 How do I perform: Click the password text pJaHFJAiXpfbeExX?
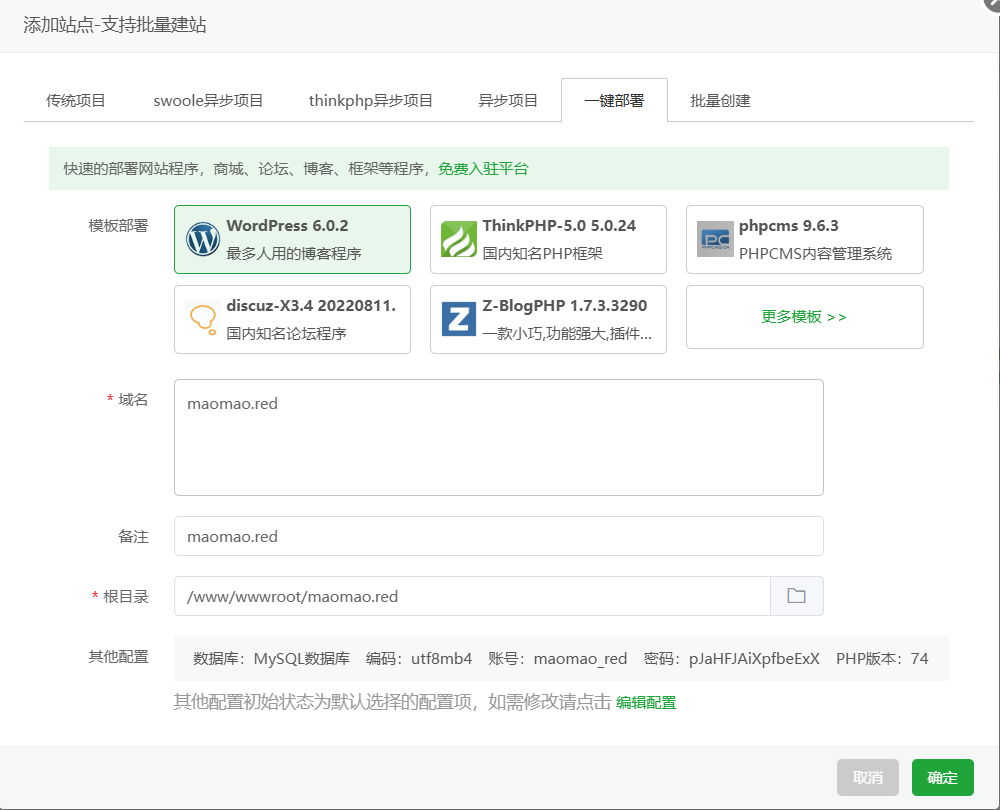pyautogui.click(x=754, y=659)
